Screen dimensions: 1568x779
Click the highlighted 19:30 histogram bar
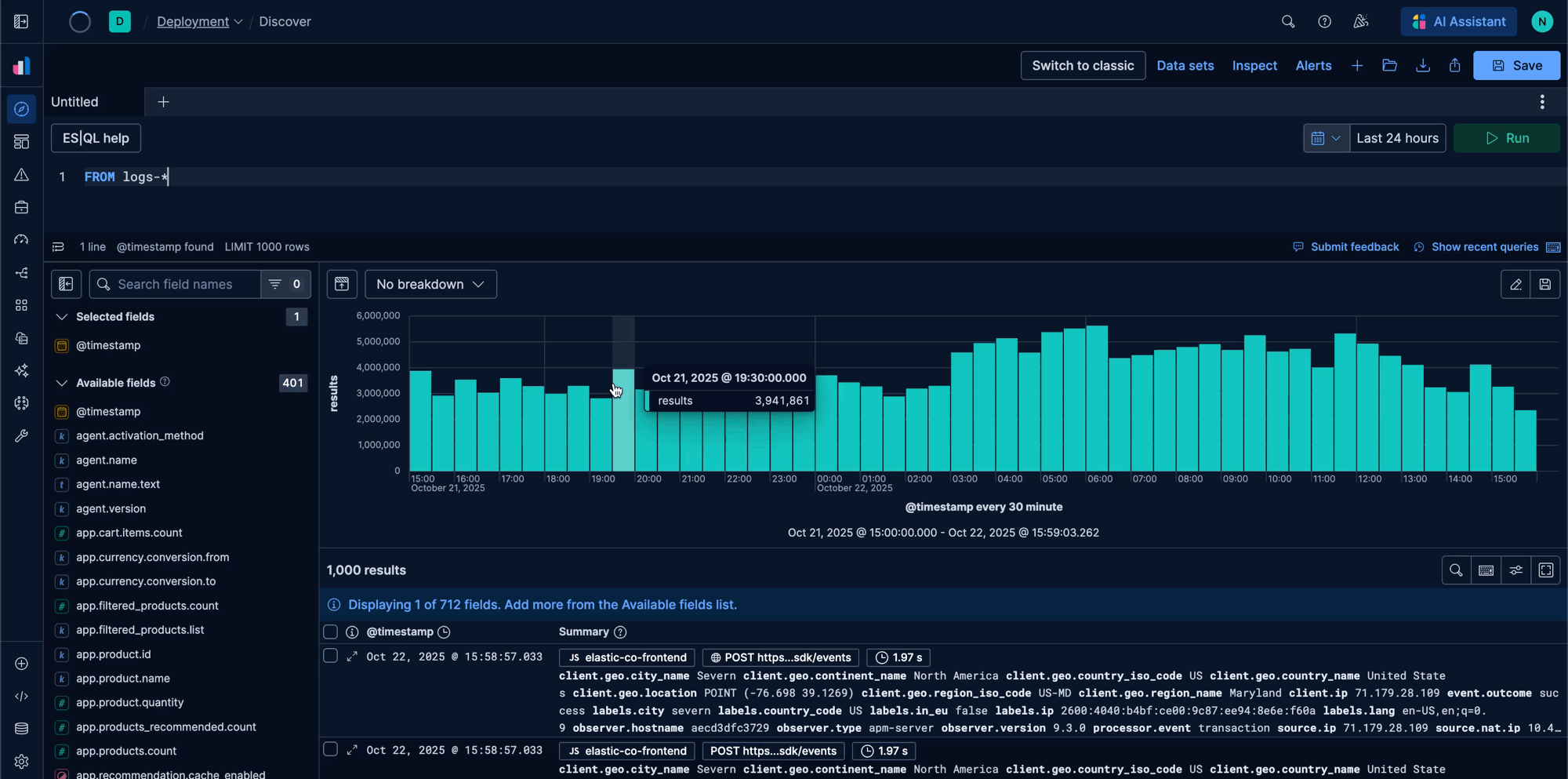click(623, 424)
